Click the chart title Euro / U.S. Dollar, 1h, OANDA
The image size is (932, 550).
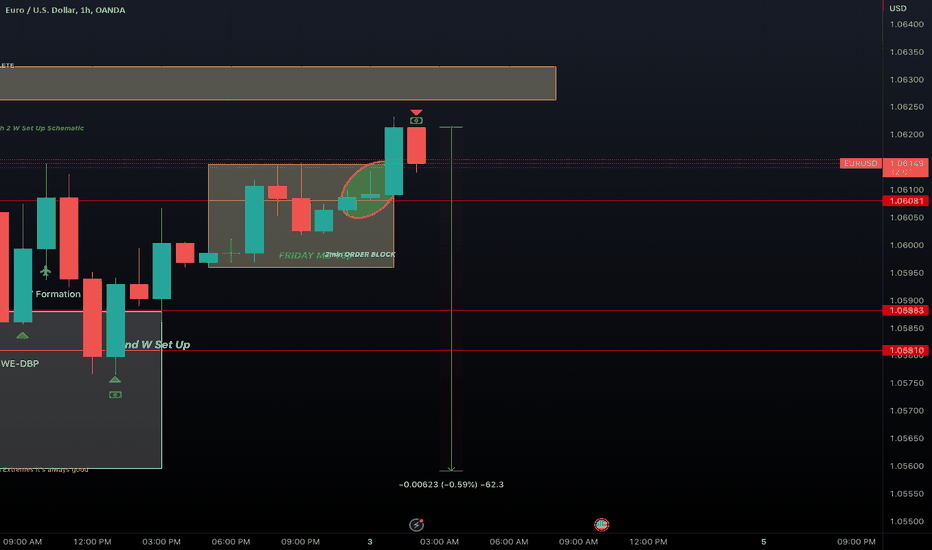click(65, 10)
